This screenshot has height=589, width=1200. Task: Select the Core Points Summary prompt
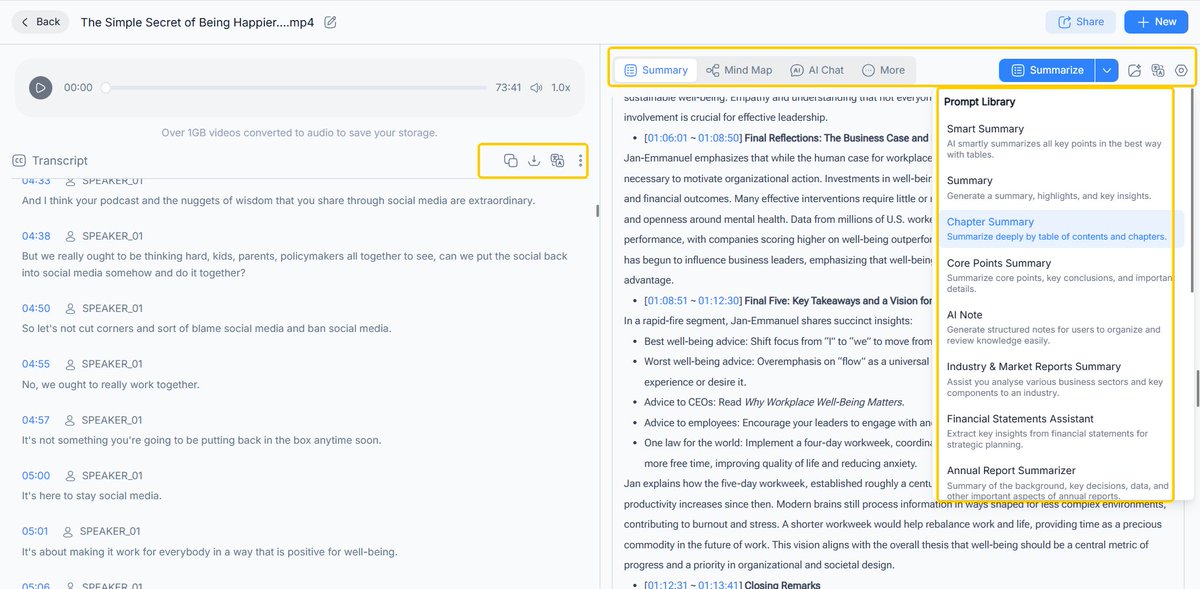pyautogui.click(x=1058, y=276)
